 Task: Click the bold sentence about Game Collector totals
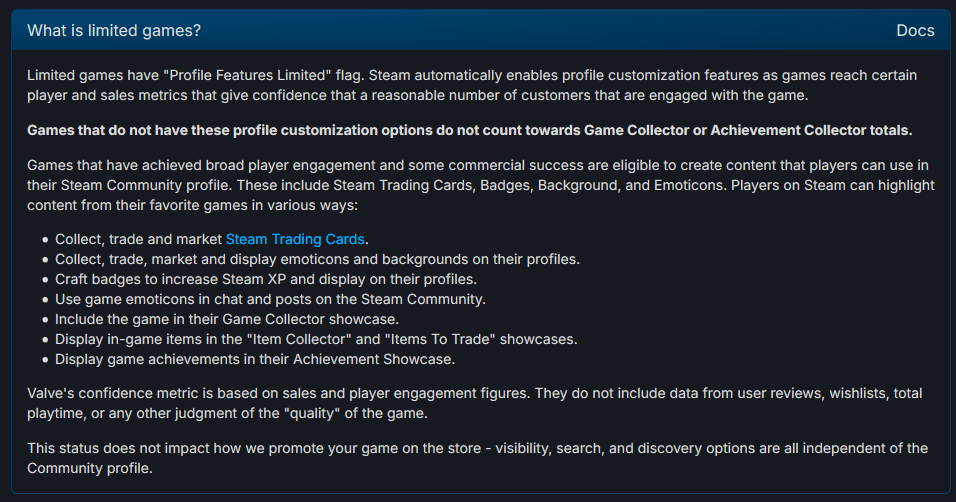(469, 131)
